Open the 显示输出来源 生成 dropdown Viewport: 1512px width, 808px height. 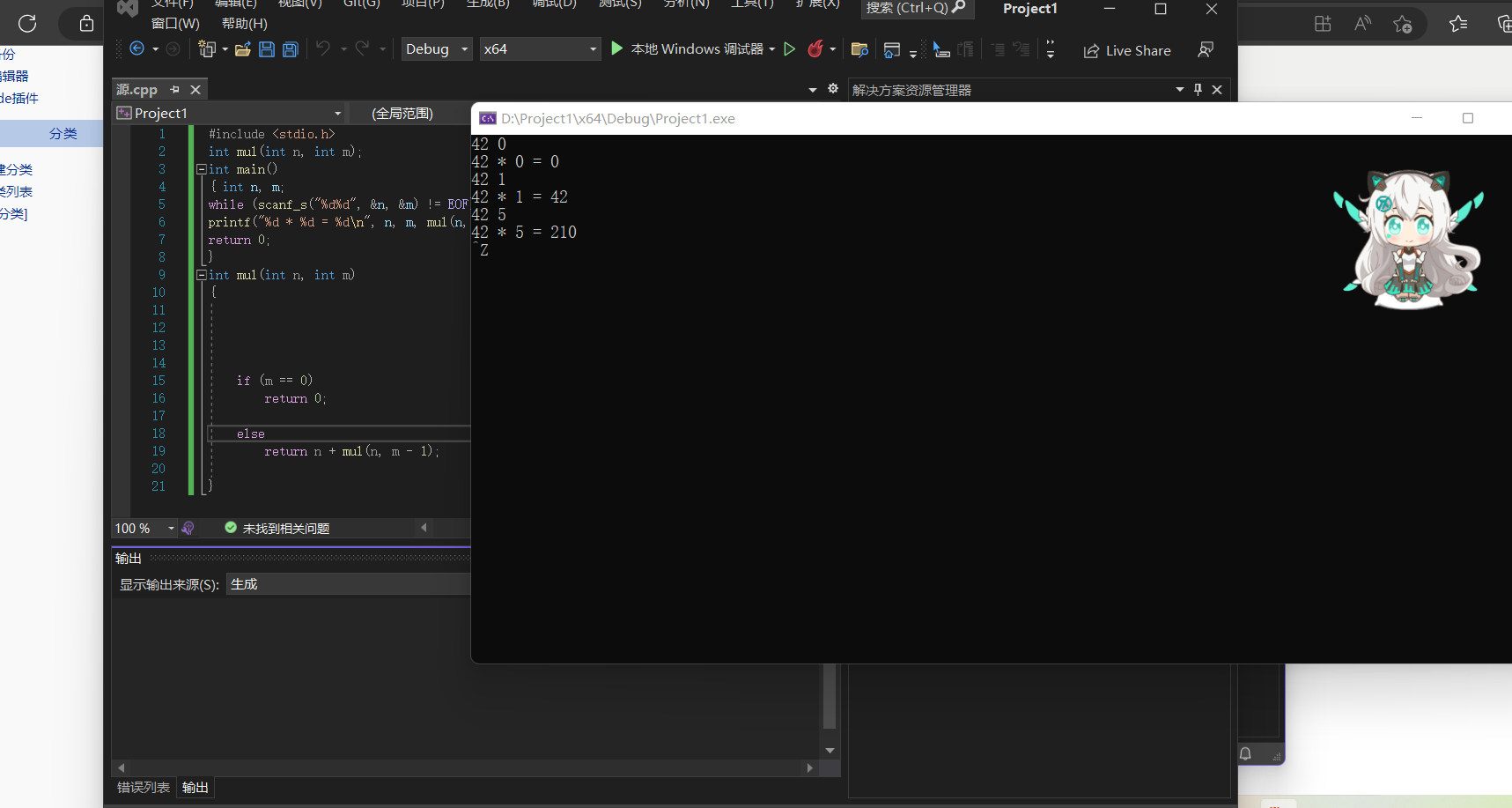click(350, 584)
